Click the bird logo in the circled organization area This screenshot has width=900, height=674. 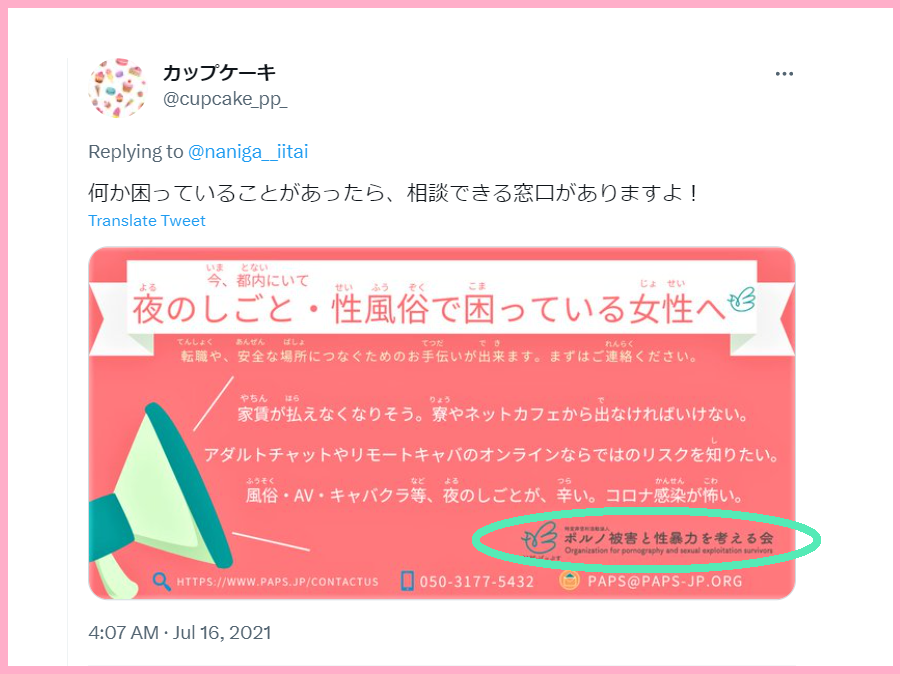[540, 539]
